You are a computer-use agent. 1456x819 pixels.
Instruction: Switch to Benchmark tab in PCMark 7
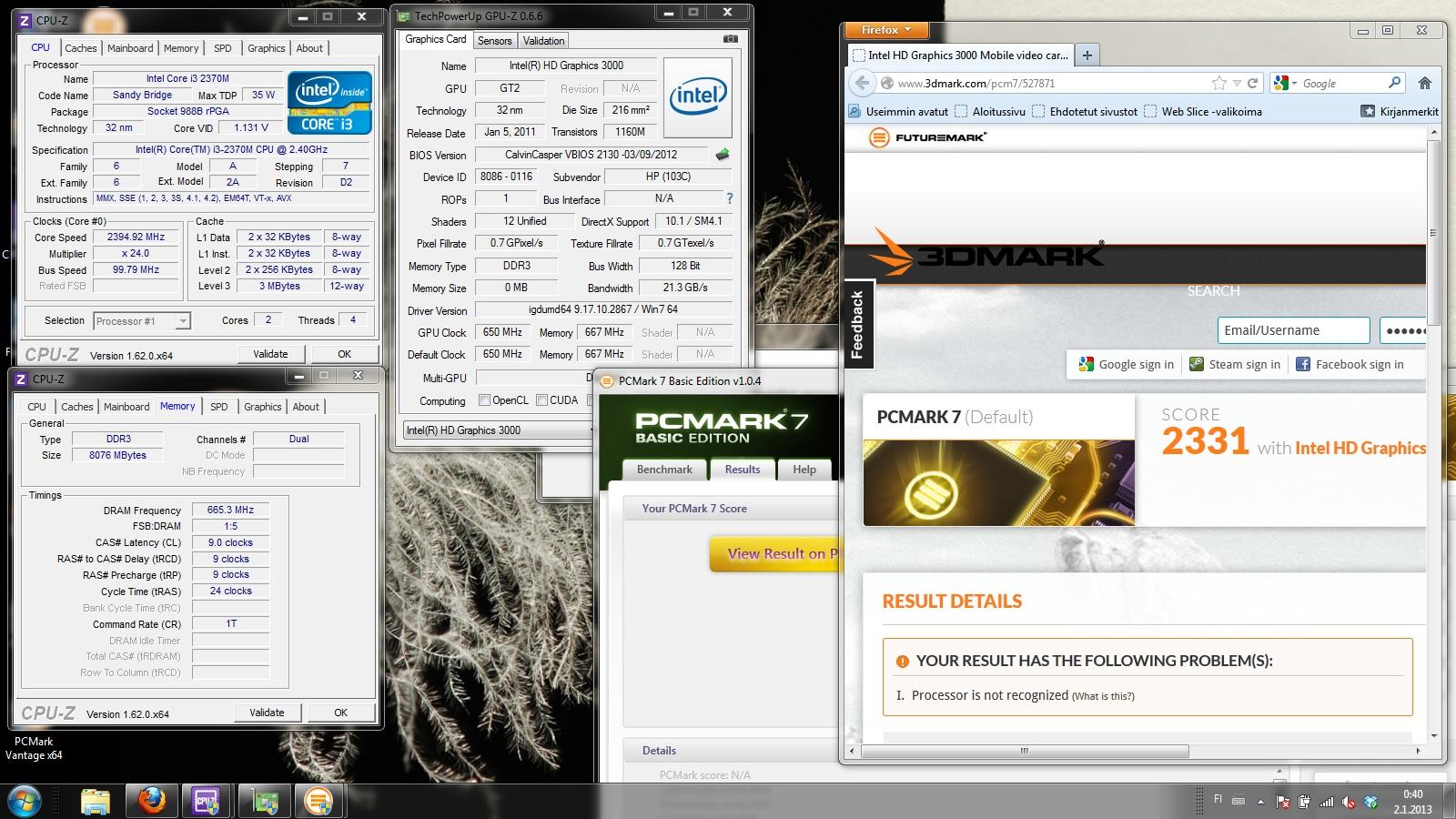tap(664, 470)
